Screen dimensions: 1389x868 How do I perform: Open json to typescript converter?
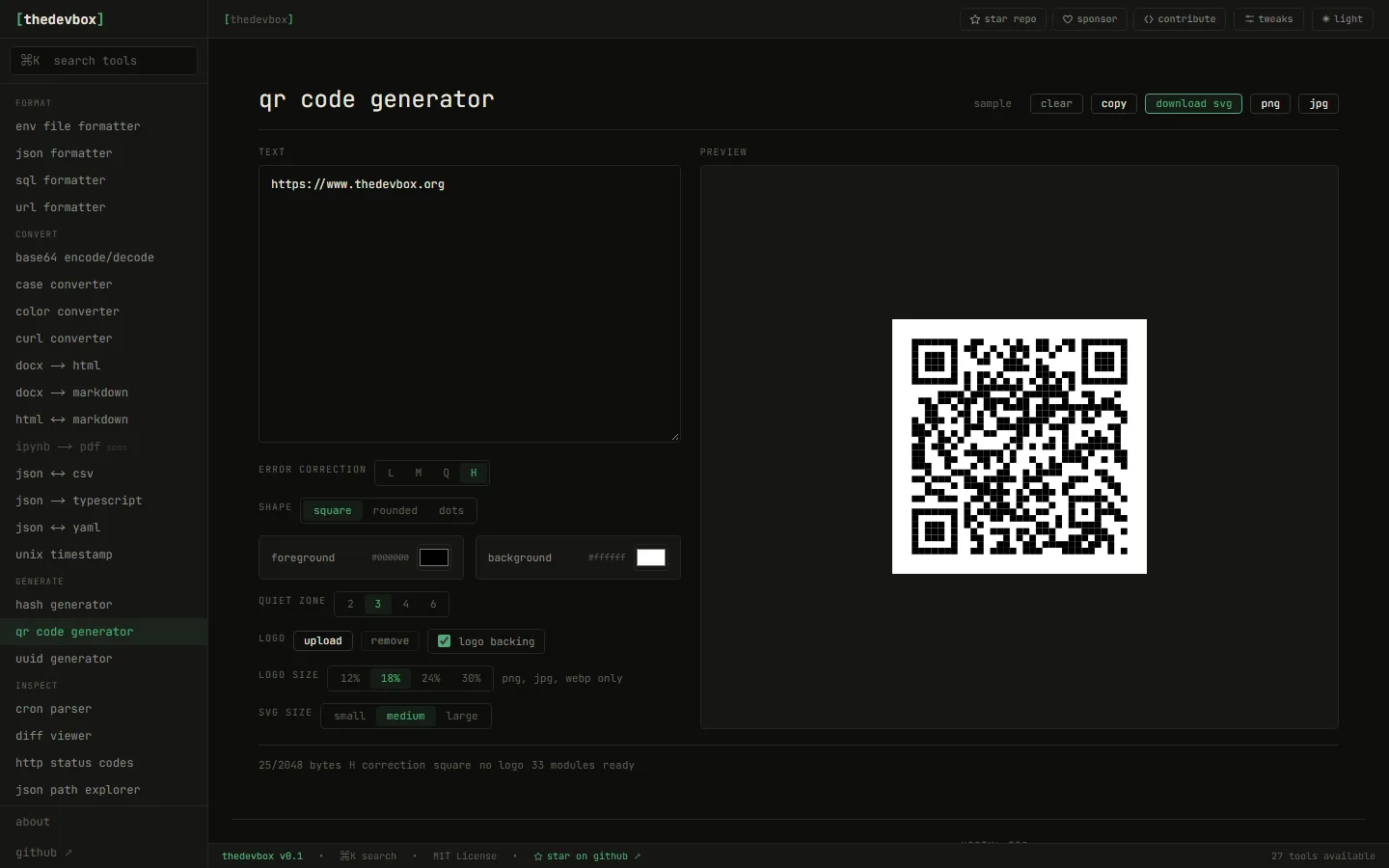tap(103, 501)
